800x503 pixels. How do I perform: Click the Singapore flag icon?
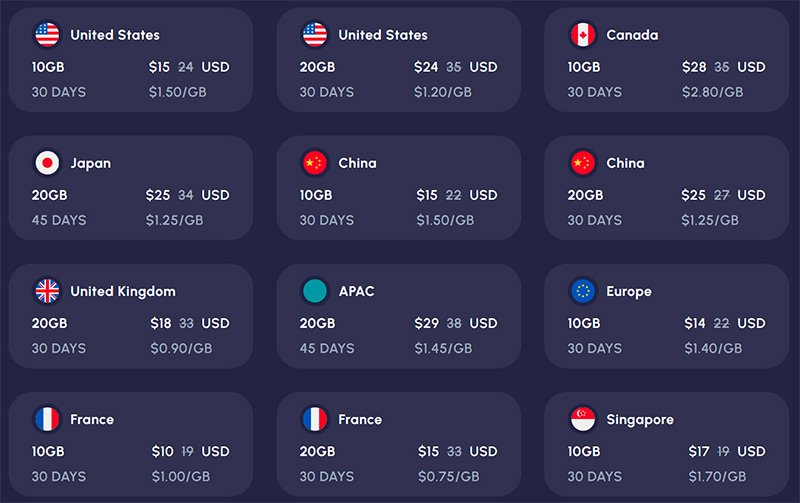click(583, 419)
